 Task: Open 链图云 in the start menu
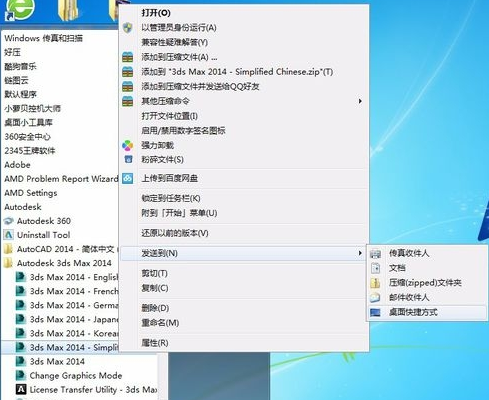point(16,80)
